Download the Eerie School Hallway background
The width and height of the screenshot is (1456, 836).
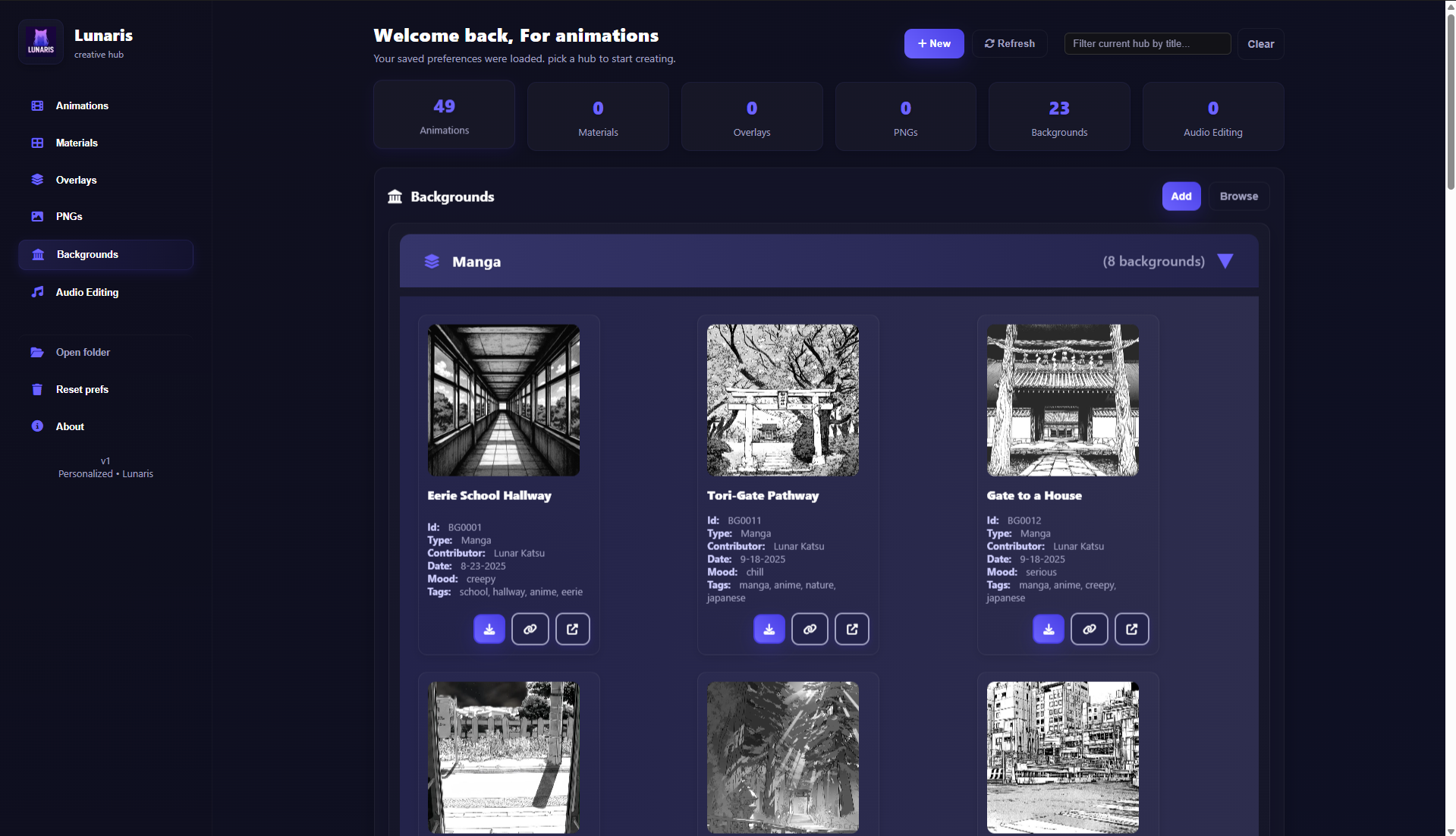(x=489, y=629)
